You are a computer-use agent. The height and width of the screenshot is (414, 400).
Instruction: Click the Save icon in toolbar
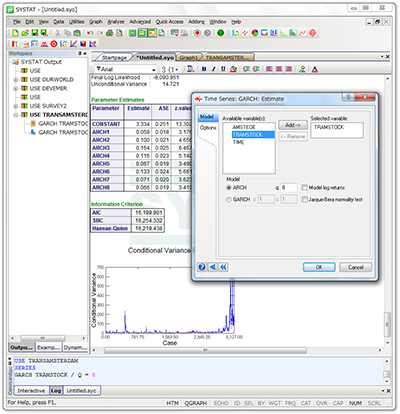35,33
